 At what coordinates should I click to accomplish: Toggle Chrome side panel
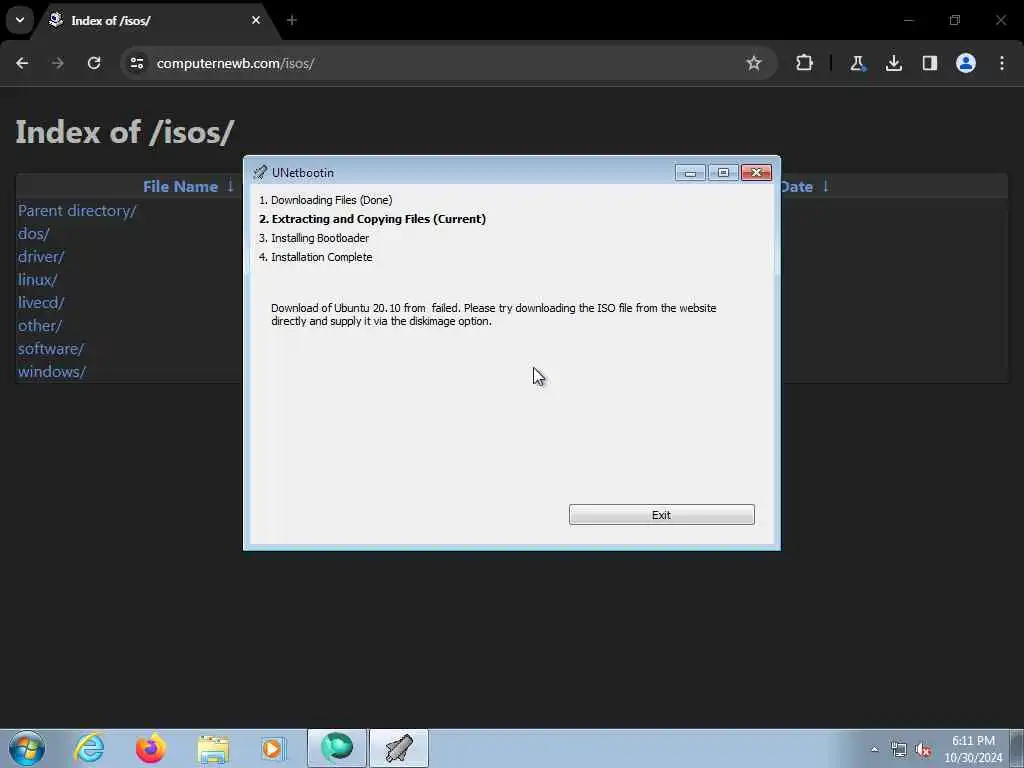[929, 63]
